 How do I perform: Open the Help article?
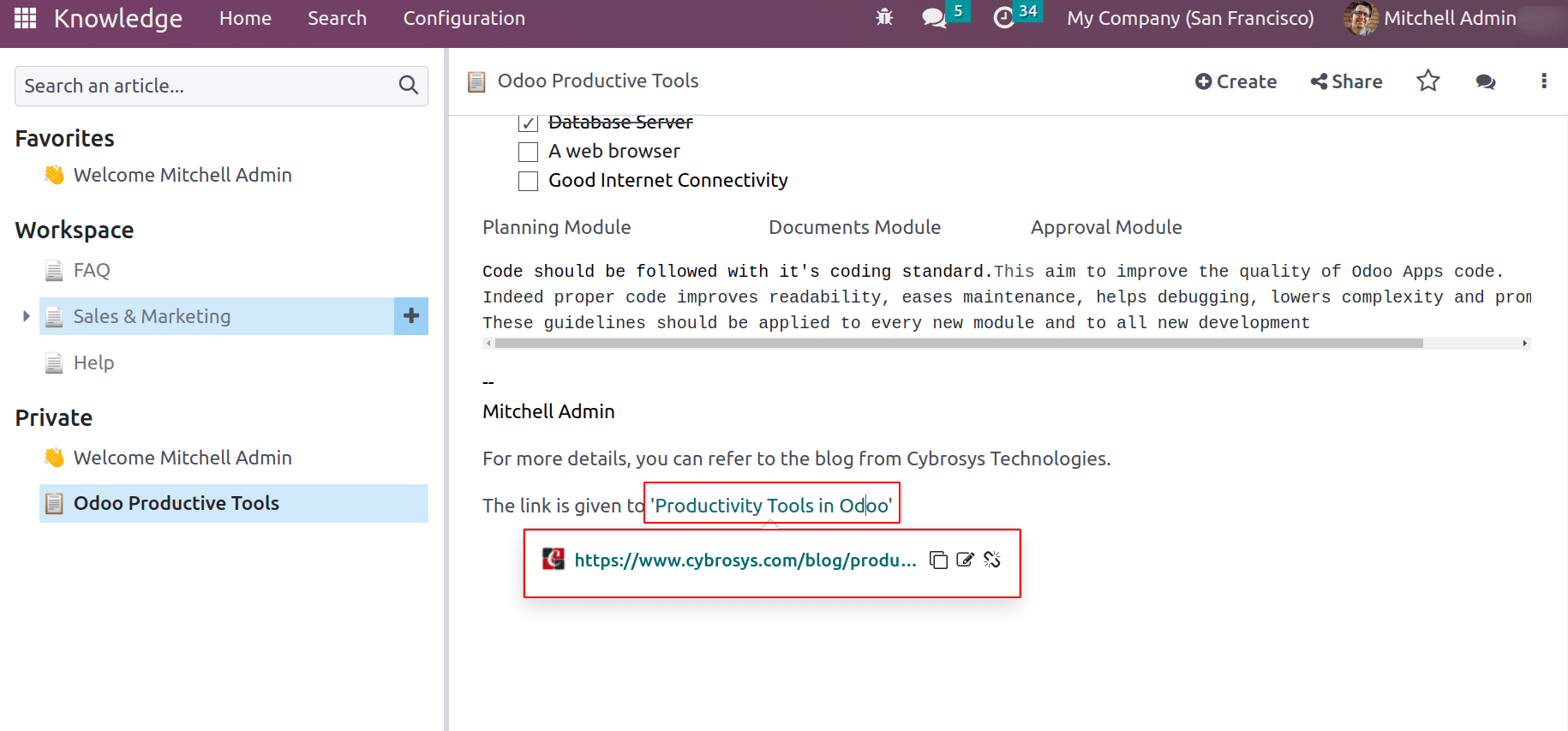tap(93, 363)
